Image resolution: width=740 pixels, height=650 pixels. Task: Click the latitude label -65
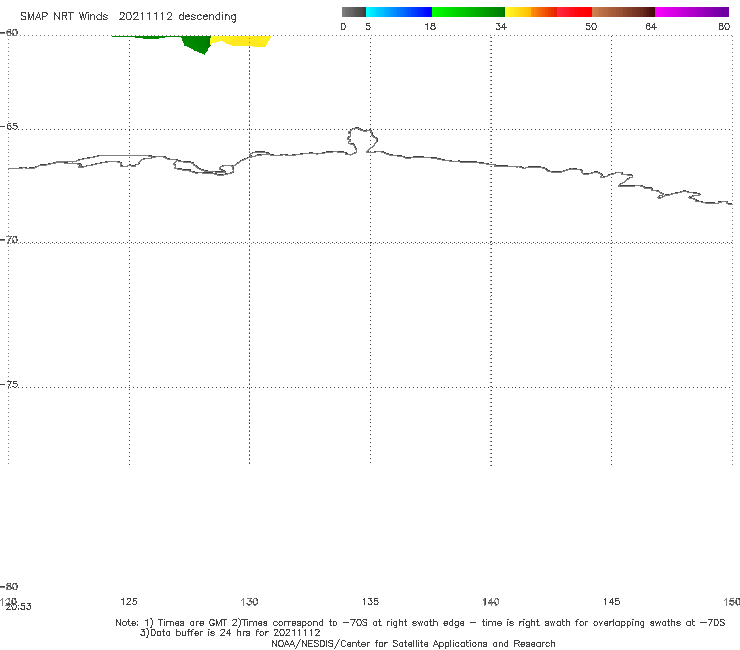pos(9,127)
